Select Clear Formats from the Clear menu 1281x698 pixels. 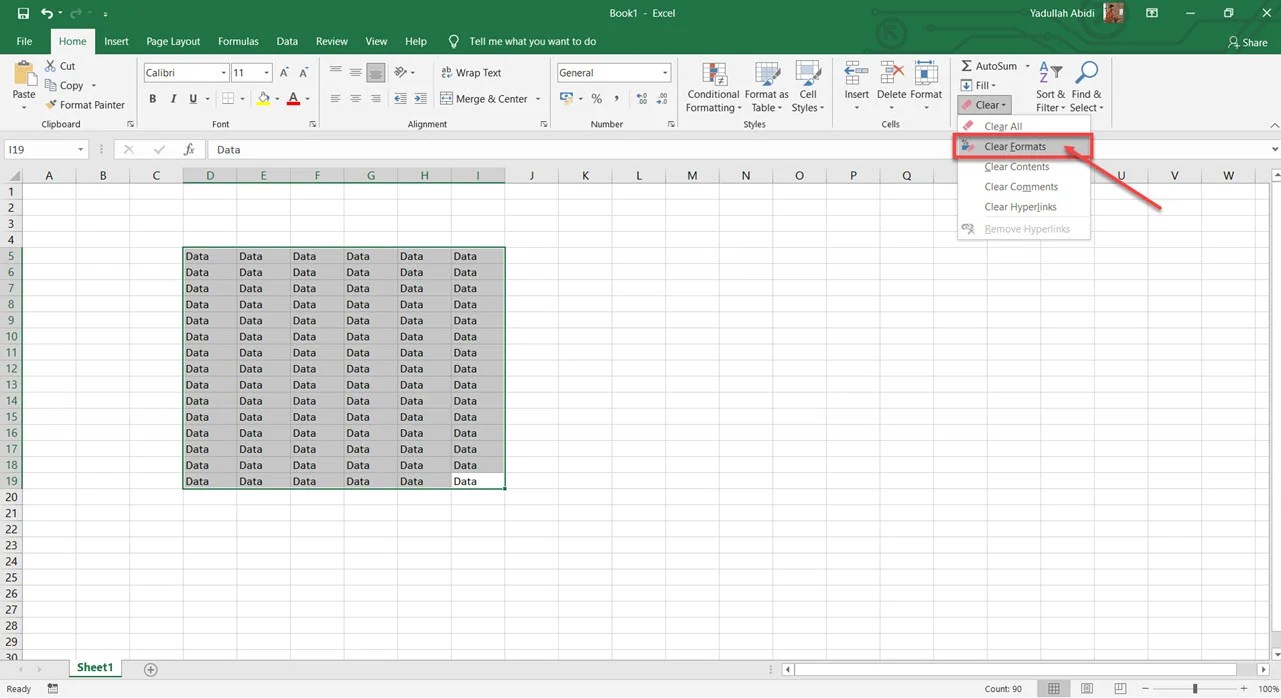1014,146
